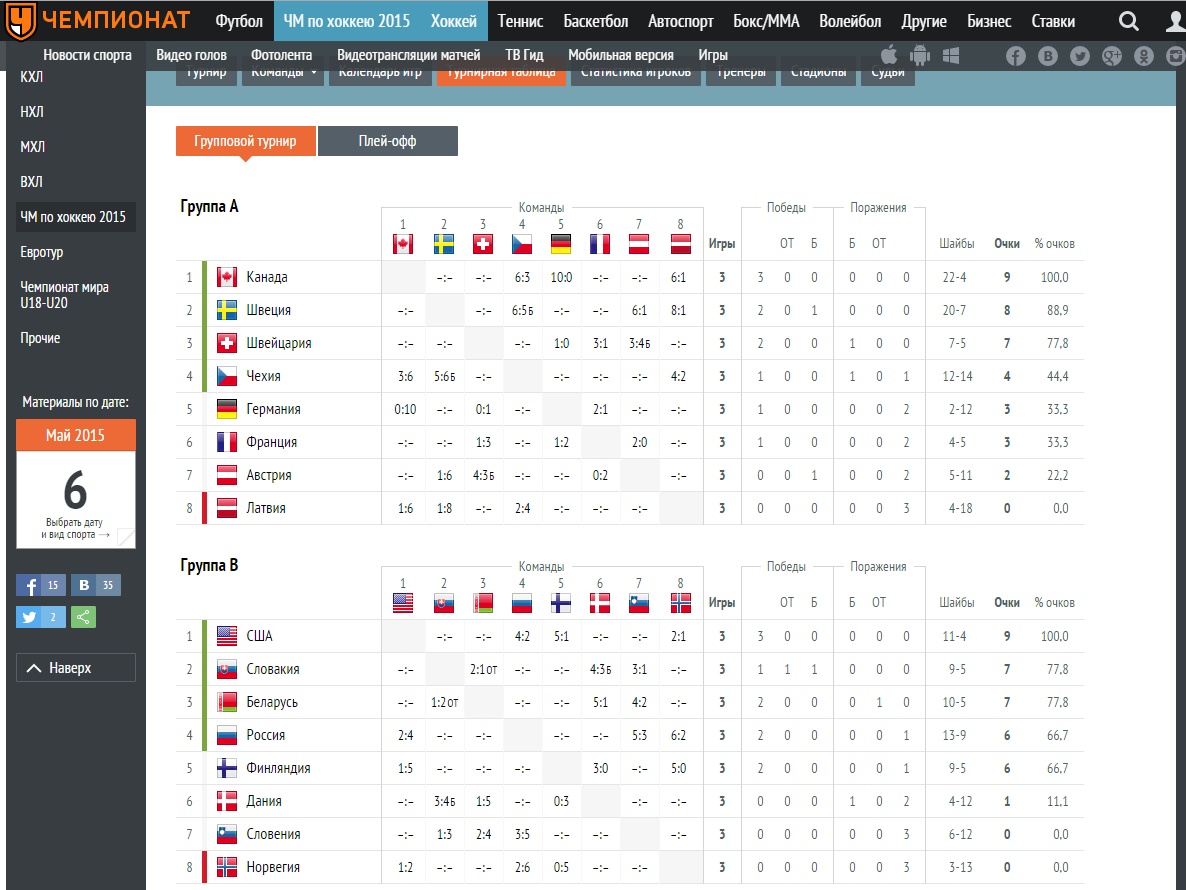Open the search magnifier icon
Screen dimensions: 1186x890
tap(1128, 21)
